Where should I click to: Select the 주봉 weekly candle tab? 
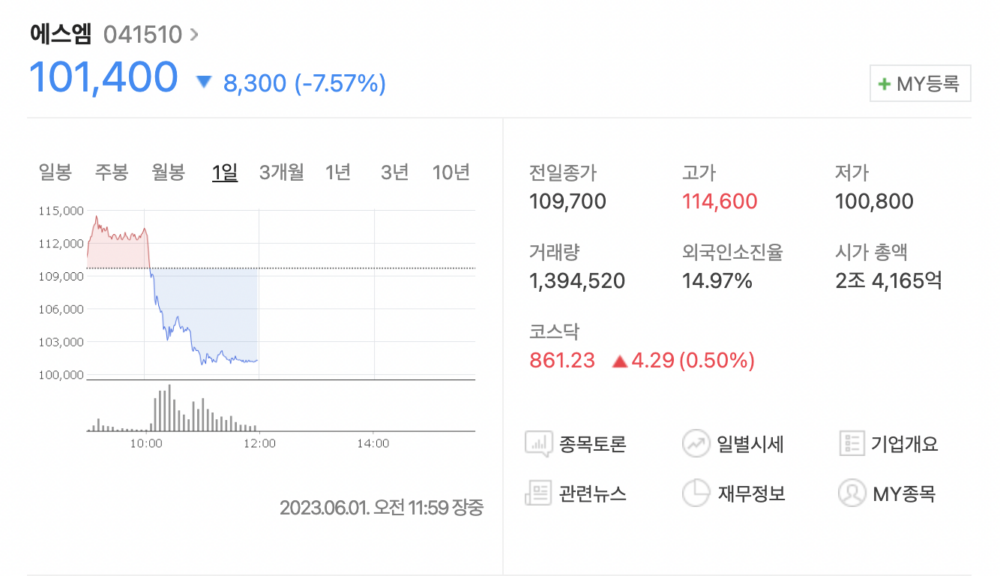[112, 172]
